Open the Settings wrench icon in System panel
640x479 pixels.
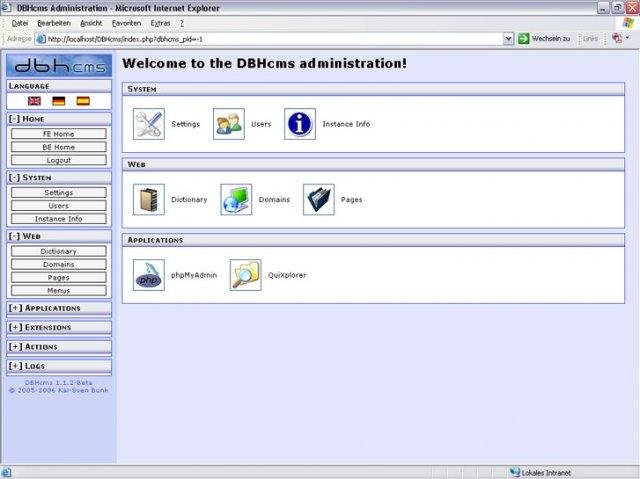pos(149,124)
